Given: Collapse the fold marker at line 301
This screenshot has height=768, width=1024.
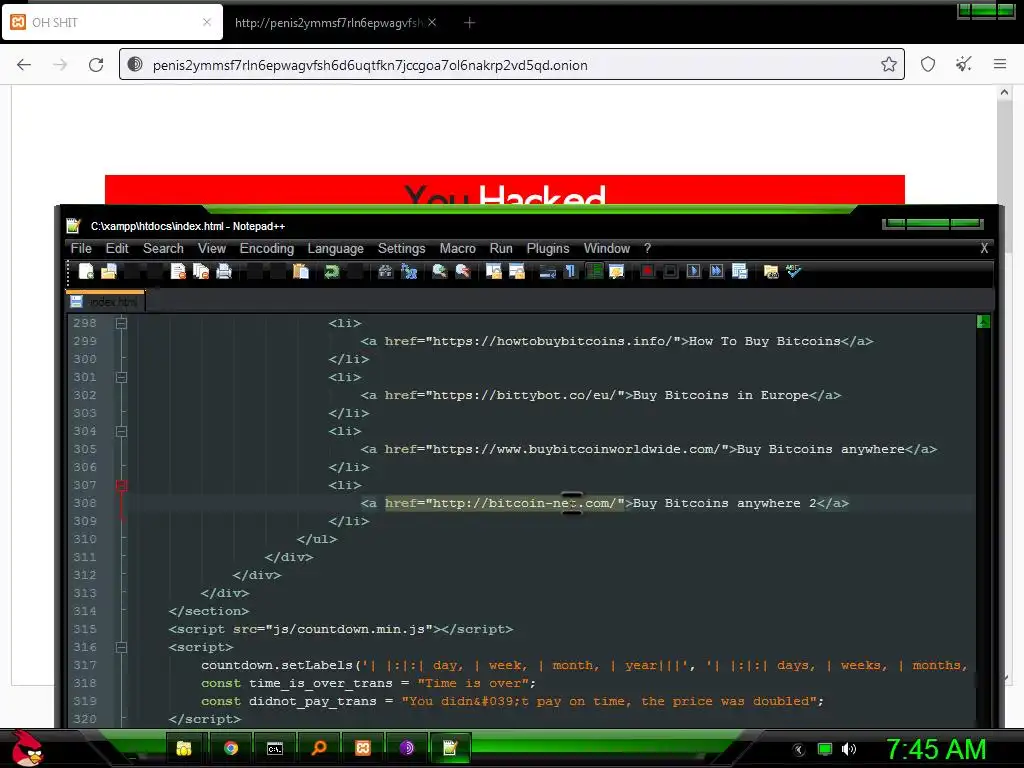Looking at the screenshot, I should [121, 377].
